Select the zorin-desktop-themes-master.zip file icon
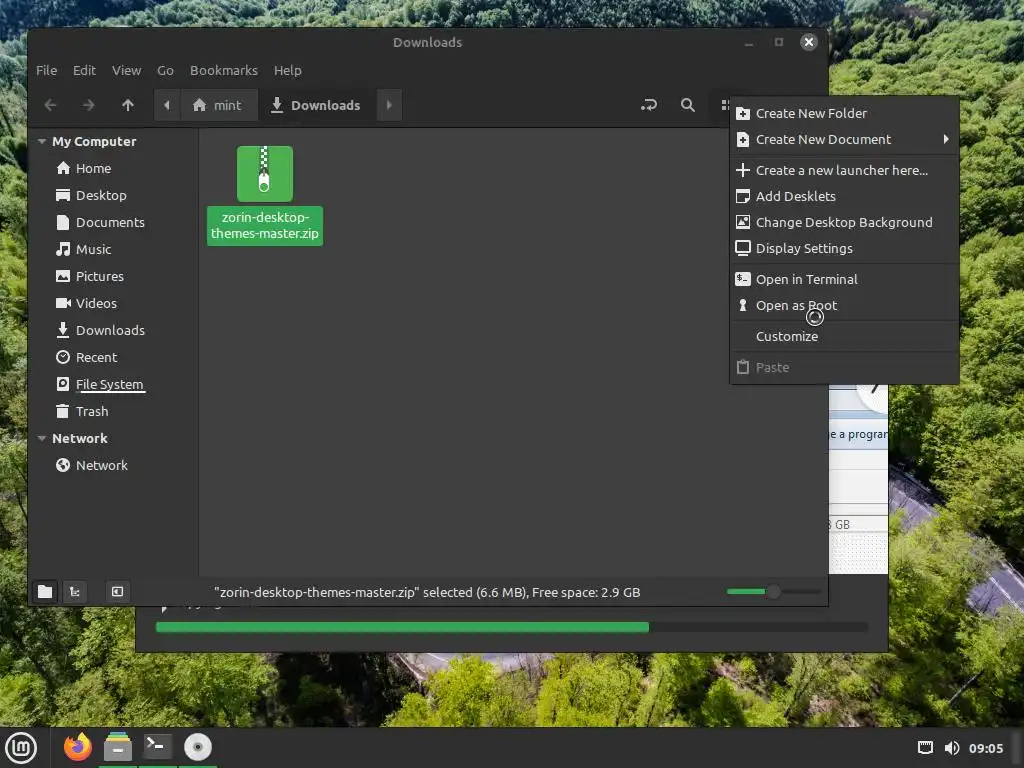The width and height of the screenshot is (1024, 768). [264, 174]
